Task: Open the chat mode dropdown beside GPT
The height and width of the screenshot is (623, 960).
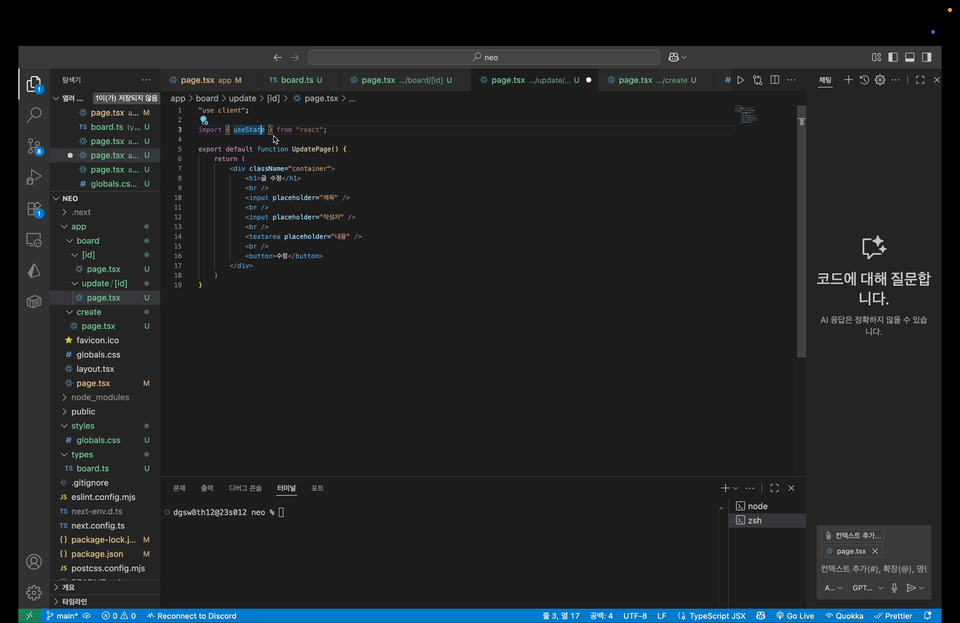Action: 833,588
